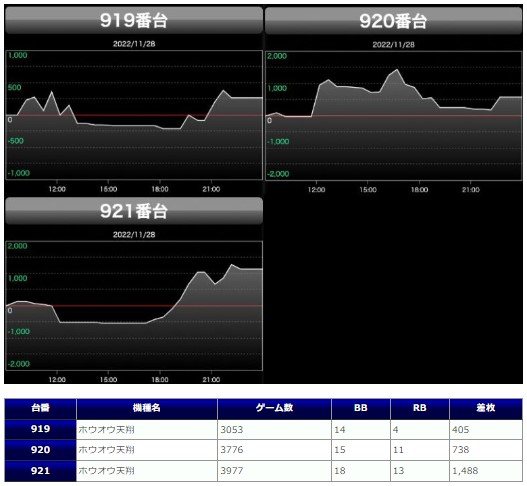The width and height of the screenshot is (527, 486).
Task: Click the peak of the 920 graph line
Action: tap(397, 70)
